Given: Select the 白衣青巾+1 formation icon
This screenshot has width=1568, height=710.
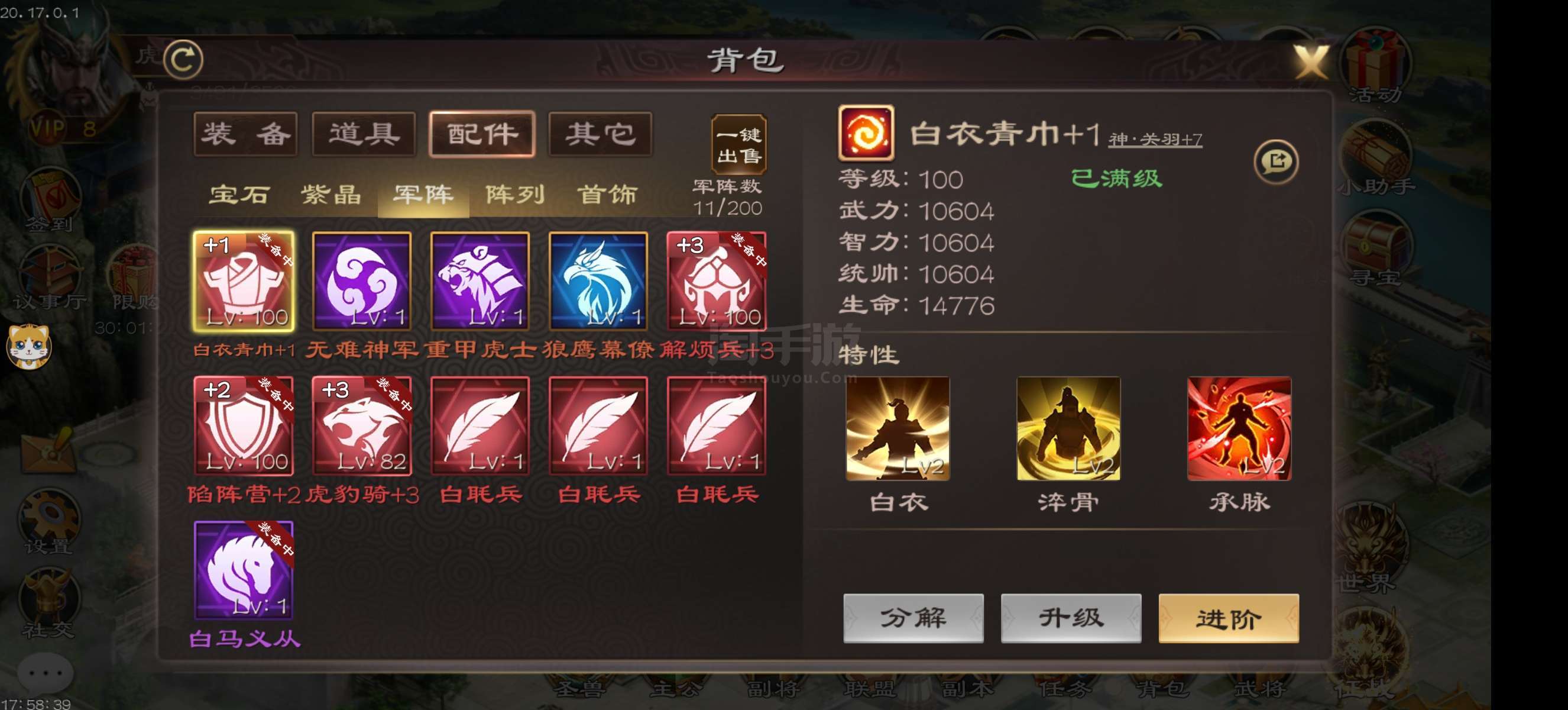Looking at the screenshot, I should (244, 281).
